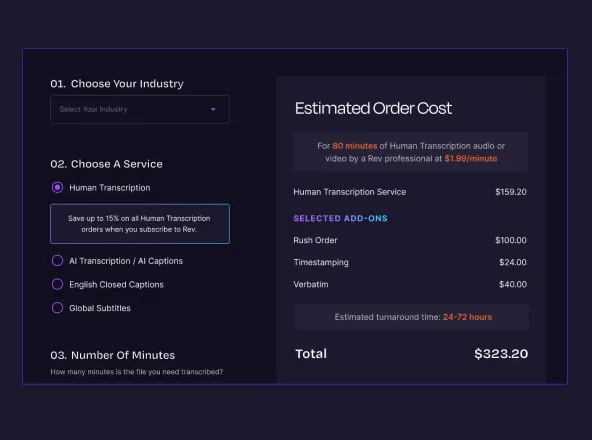Select the English Closed Captions radio button
The image size is (592, 440).
coord(57,284)
